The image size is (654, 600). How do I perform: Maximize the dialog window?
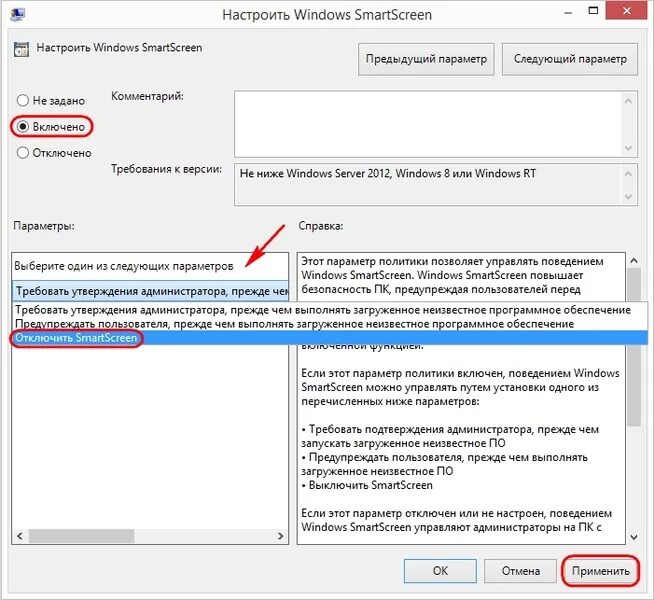593,12
